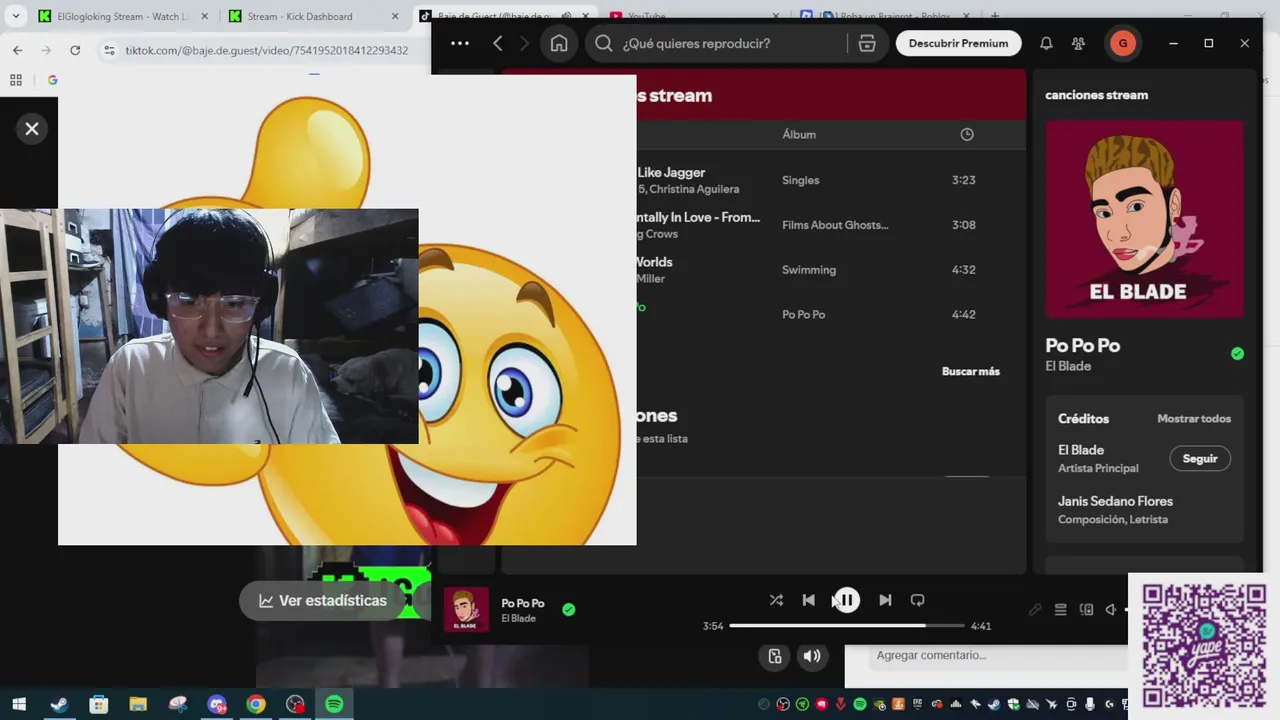1280x720 pixels.
Task: Open El Blade album art in Now Playing panel
Action: 1144,219
